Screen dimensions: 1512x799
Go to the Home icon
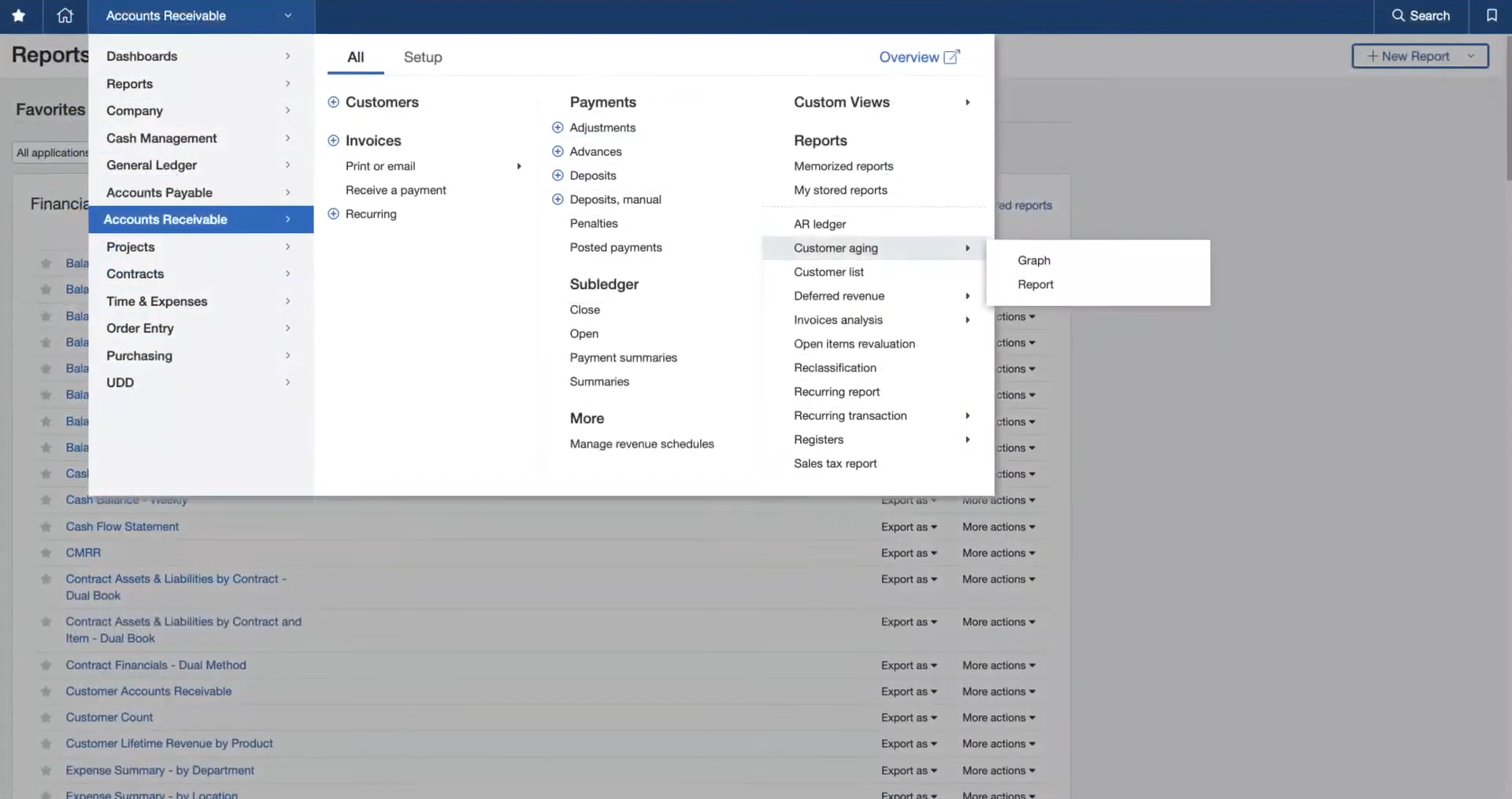coord(65,16)
